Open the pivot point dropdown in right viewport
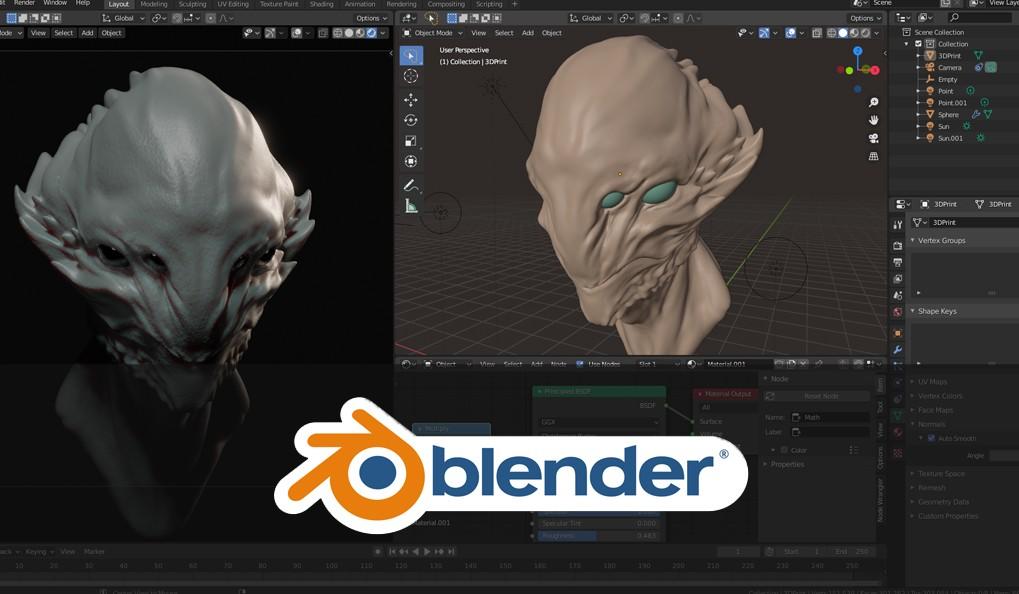The width and height of the screenshot is (1019, 594). [x=626, y=18]
